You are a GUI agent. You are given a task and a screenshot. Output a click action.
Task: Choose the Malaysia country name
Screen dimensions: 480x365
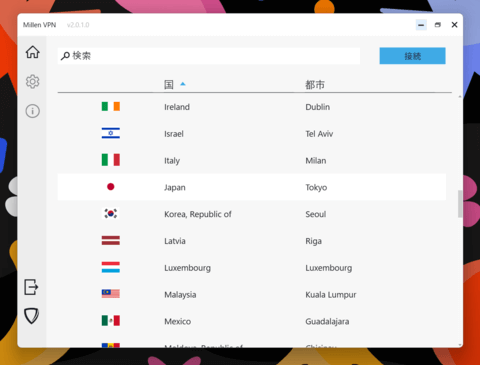click(x=180, y=295)
